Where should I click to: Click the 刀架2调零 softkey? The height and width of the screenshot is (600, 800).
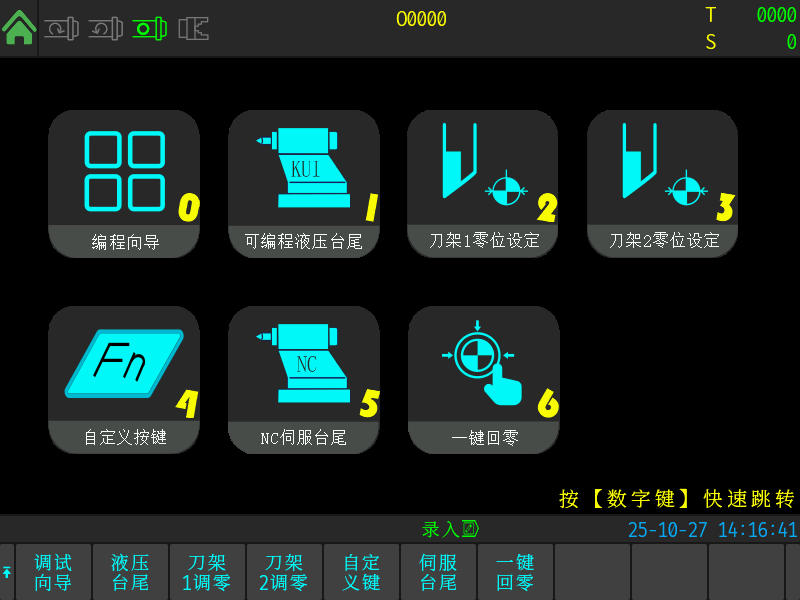click(x=284, y=572)
